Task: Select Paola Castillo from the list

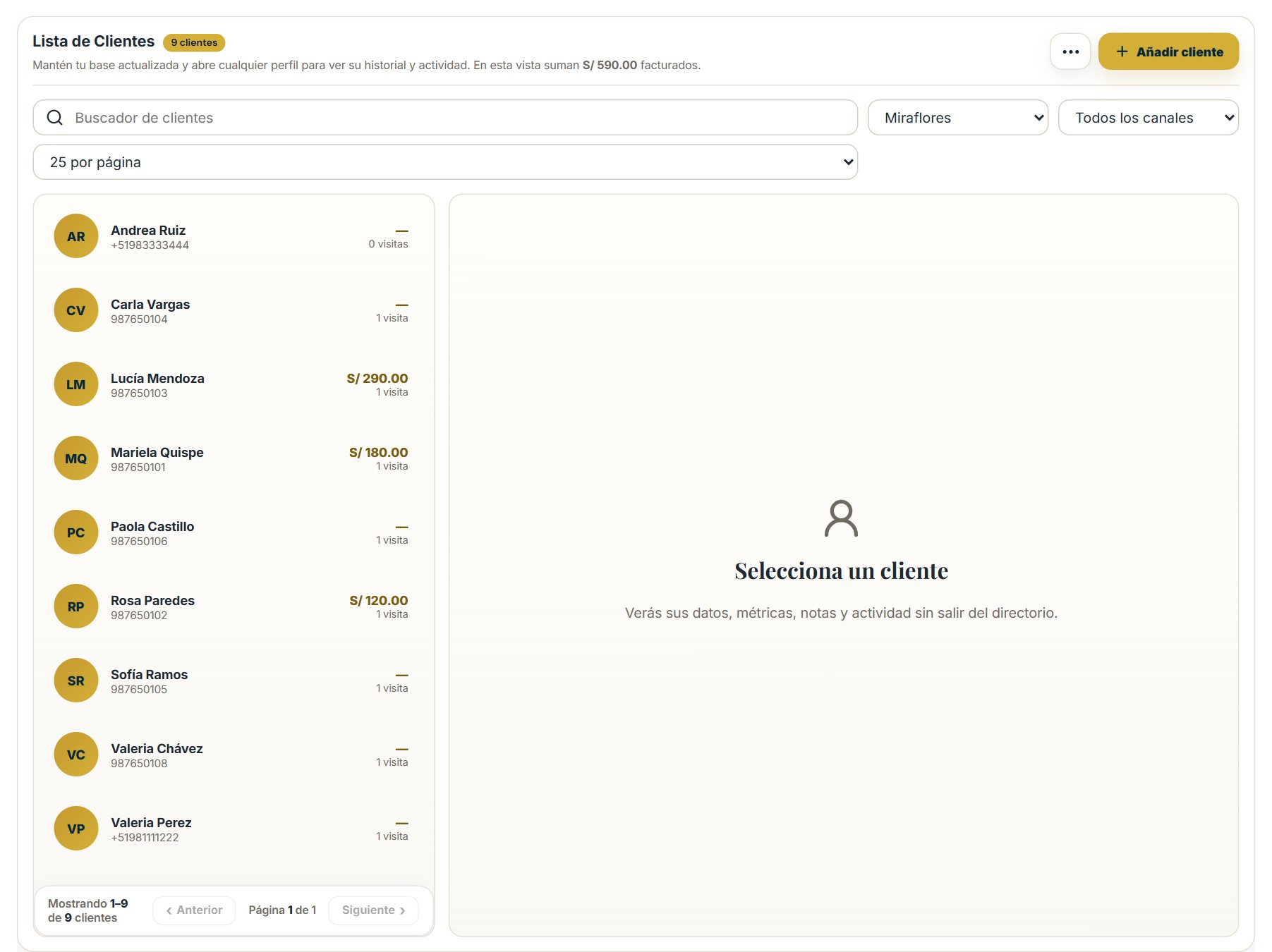Action: 234,532
